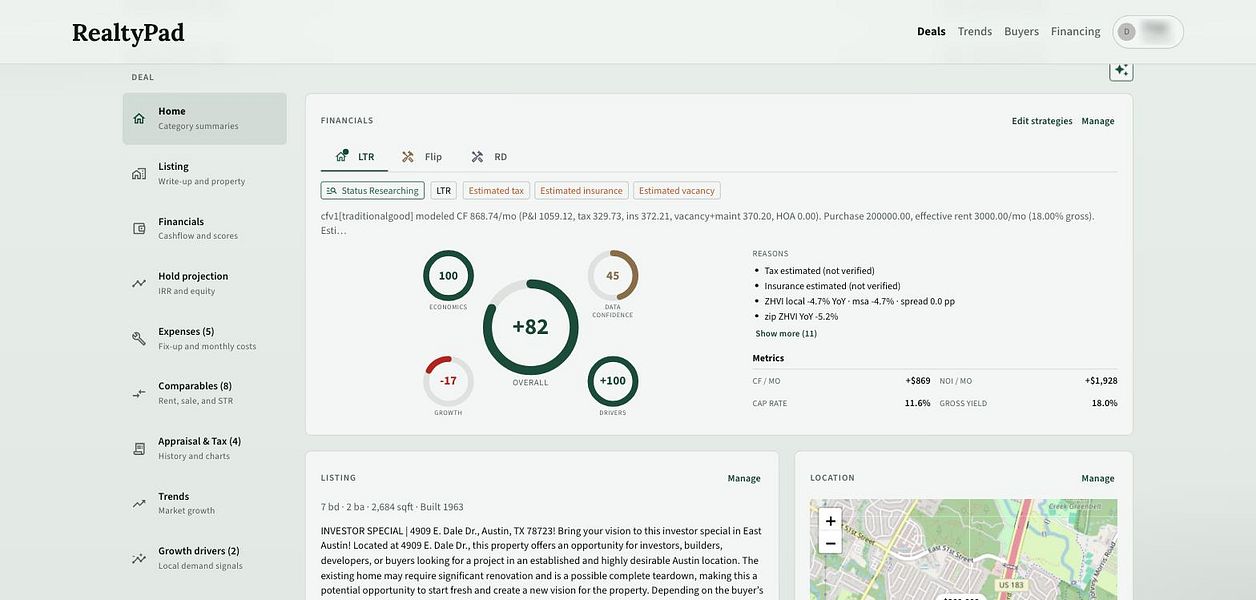Click the Hold projection chart icon

pos(139,283)
